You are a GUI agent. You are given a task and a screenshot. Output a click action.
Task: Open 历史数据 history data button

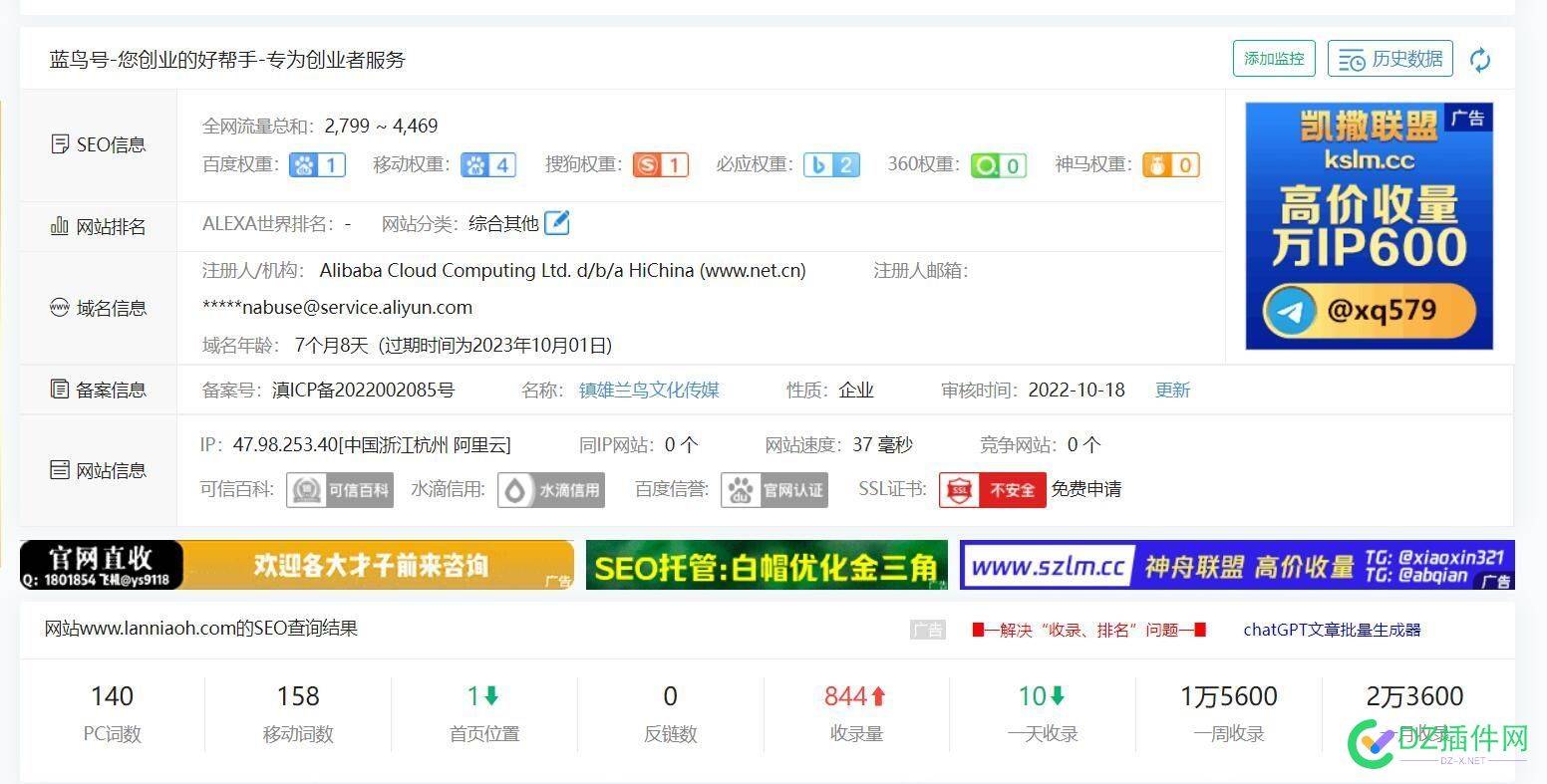(1391, 59)
